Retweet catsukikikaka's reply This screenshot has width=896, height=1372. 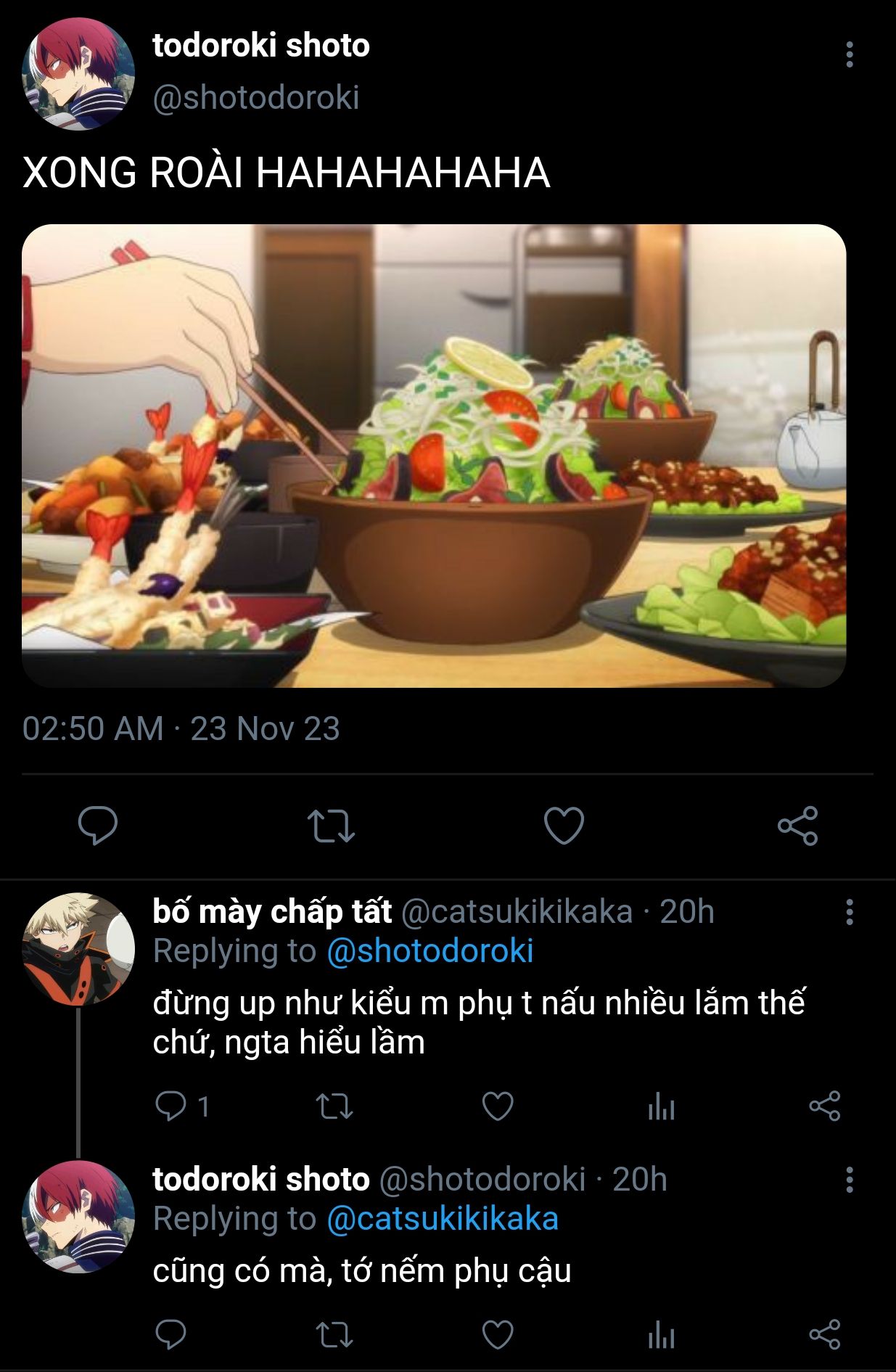point(334,1106)
